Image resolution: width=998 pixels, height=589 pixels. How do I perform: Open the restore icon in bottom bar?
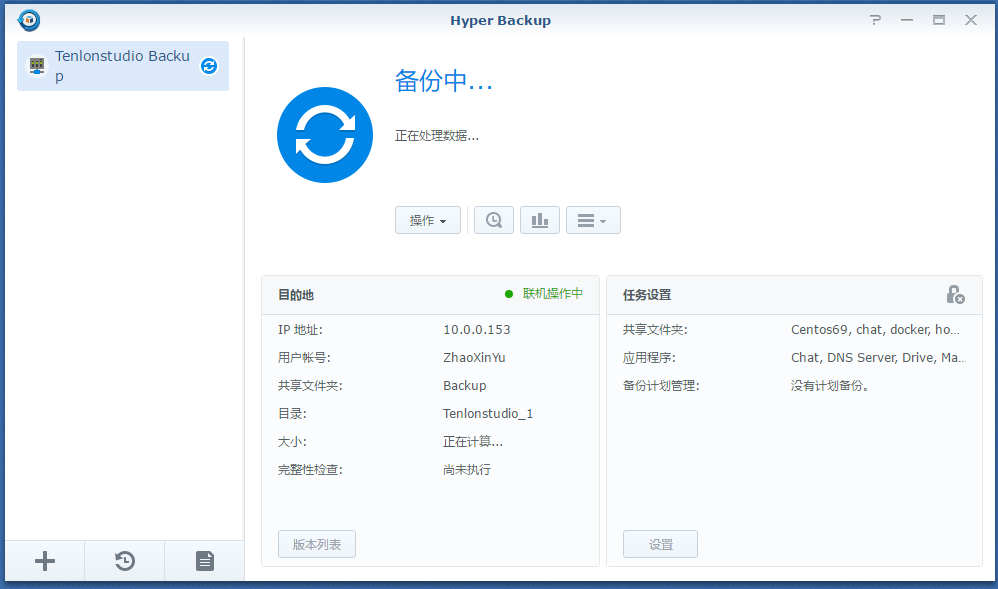tap(125, 561)
